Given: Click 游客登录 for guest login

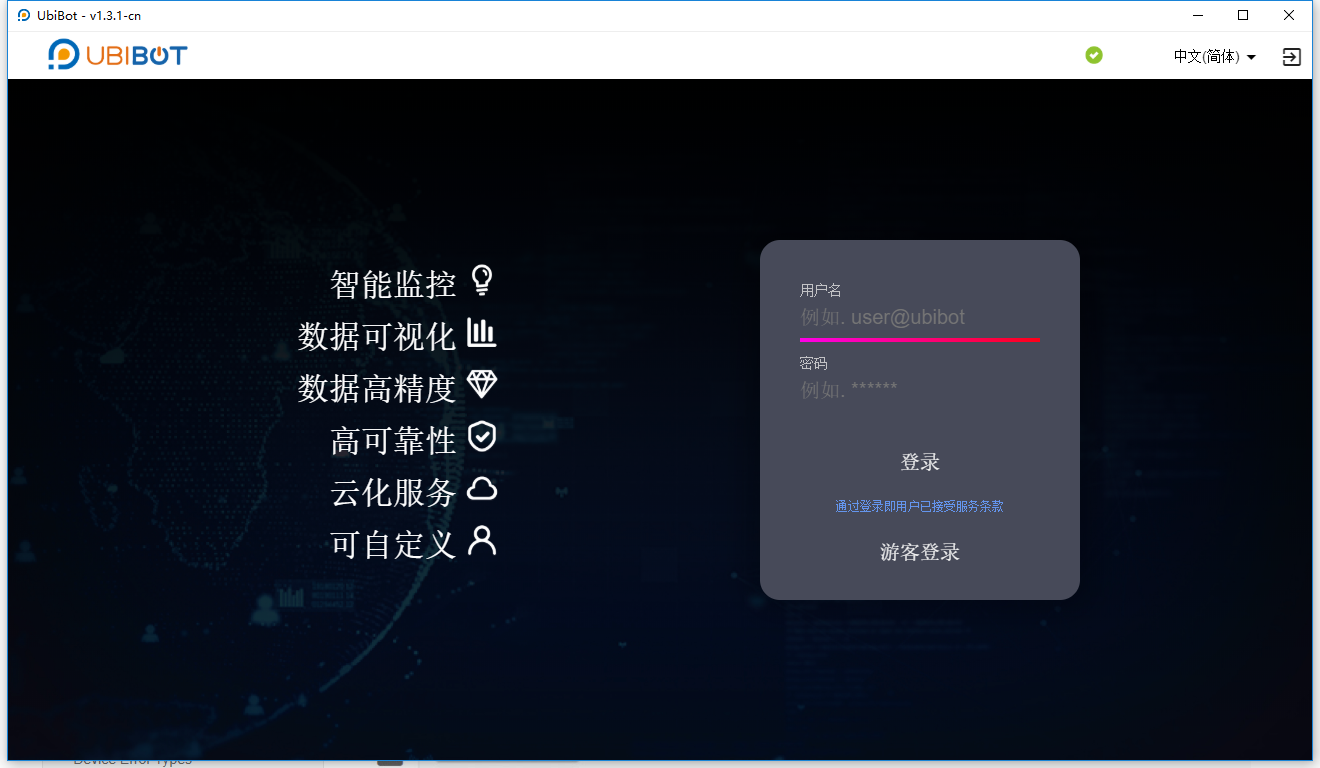Looking at the screenshot, I should tap(919, 552).
